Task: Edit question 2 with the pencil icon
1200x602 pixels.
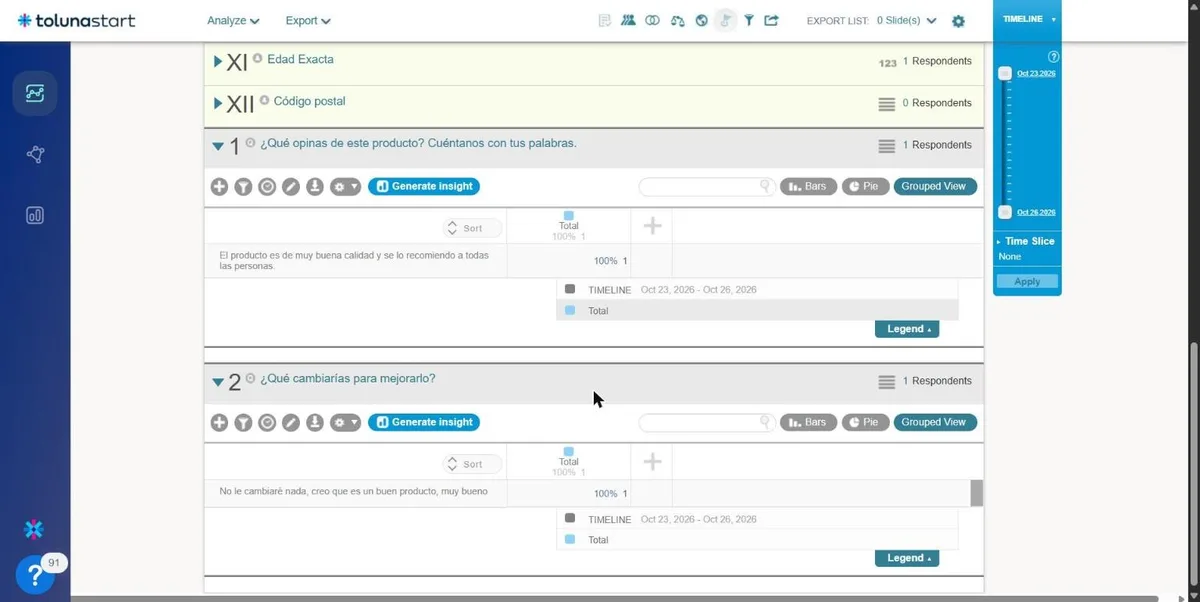Action: [x=291, y=423]
